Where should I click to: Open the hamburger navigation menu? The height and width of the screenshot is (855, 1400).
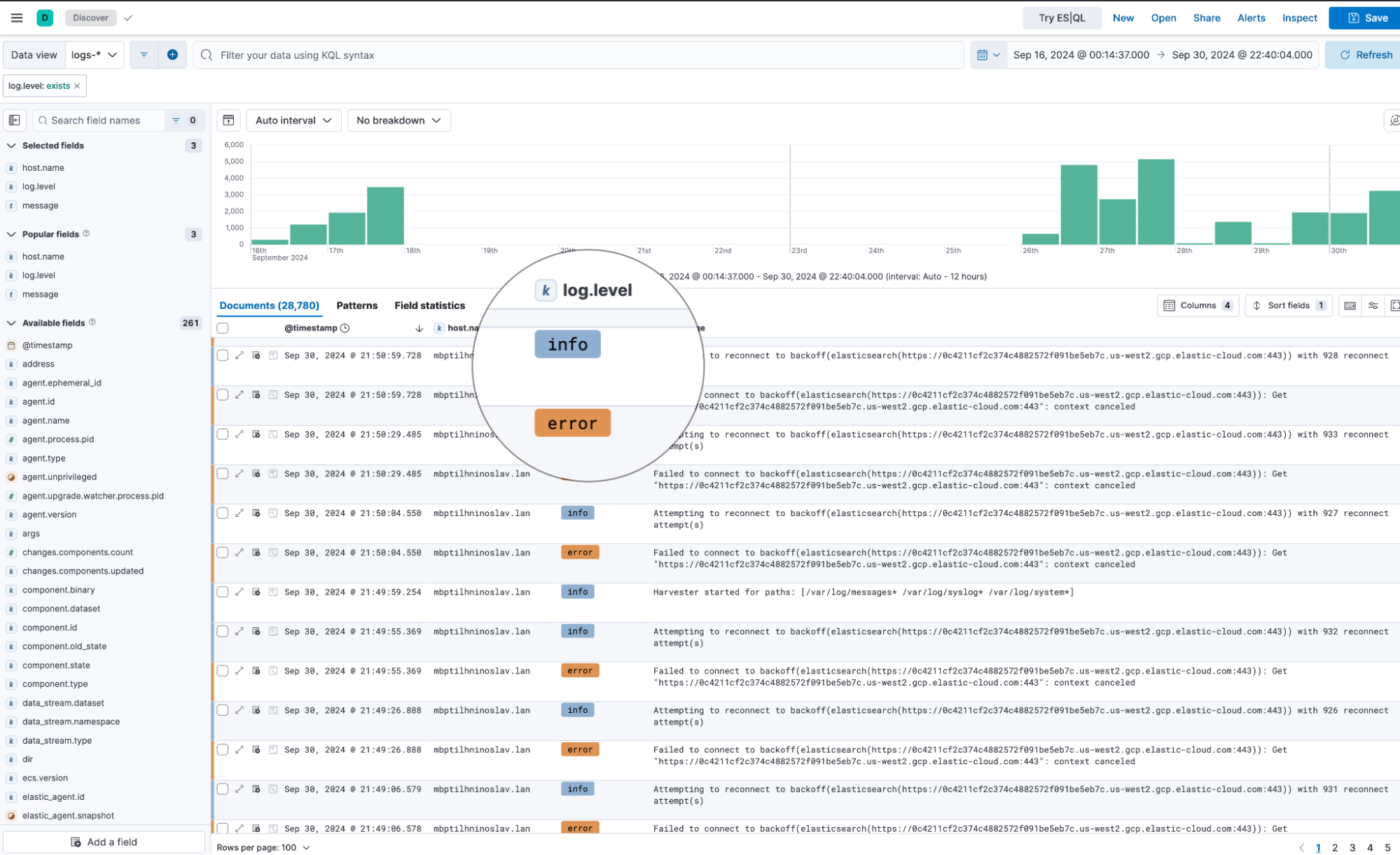[17, 18]
